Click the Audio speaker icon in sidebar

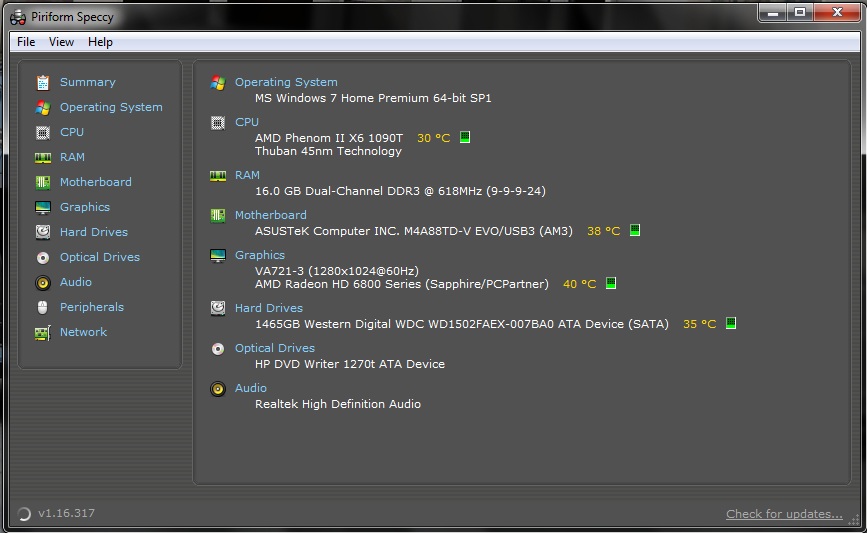pos(43,282)
